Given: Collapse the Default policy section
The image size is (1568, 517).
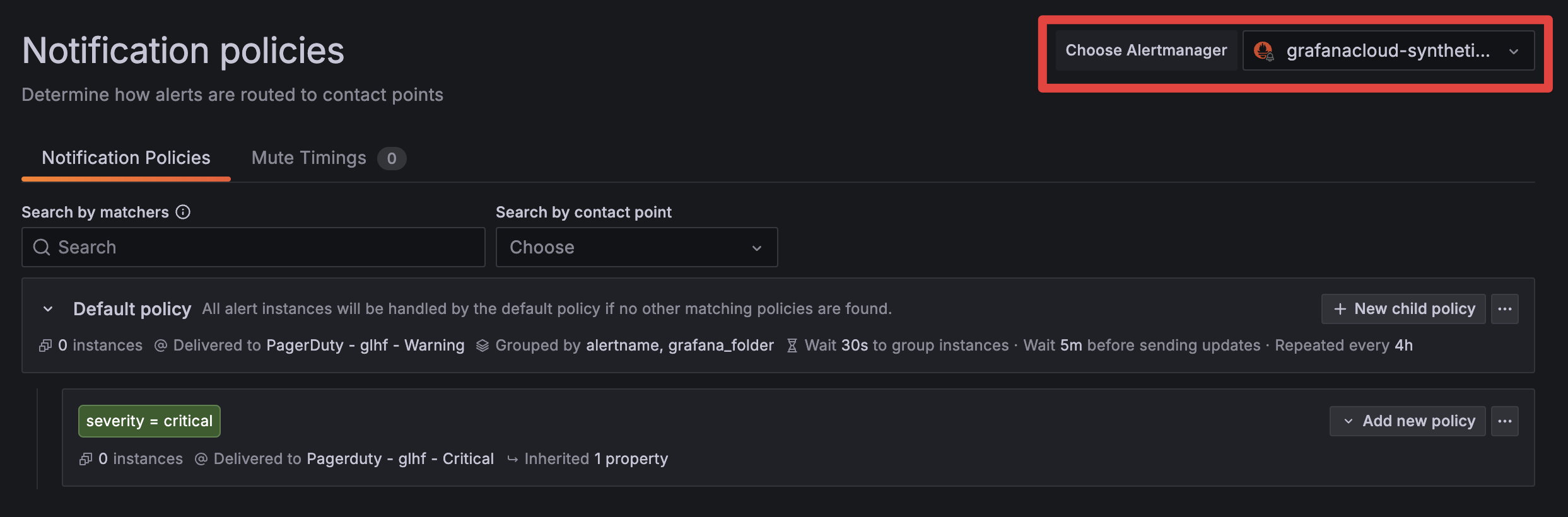Looking at the screenshot, I should coord(48,309).
